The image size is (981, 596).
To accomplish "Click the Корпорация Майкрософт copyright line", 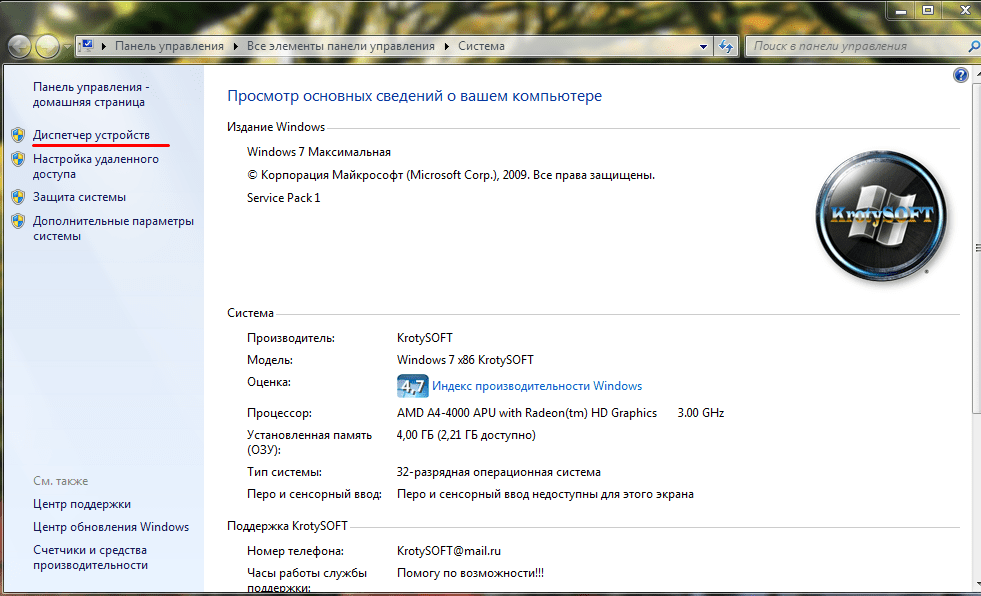I will (450, 175).
